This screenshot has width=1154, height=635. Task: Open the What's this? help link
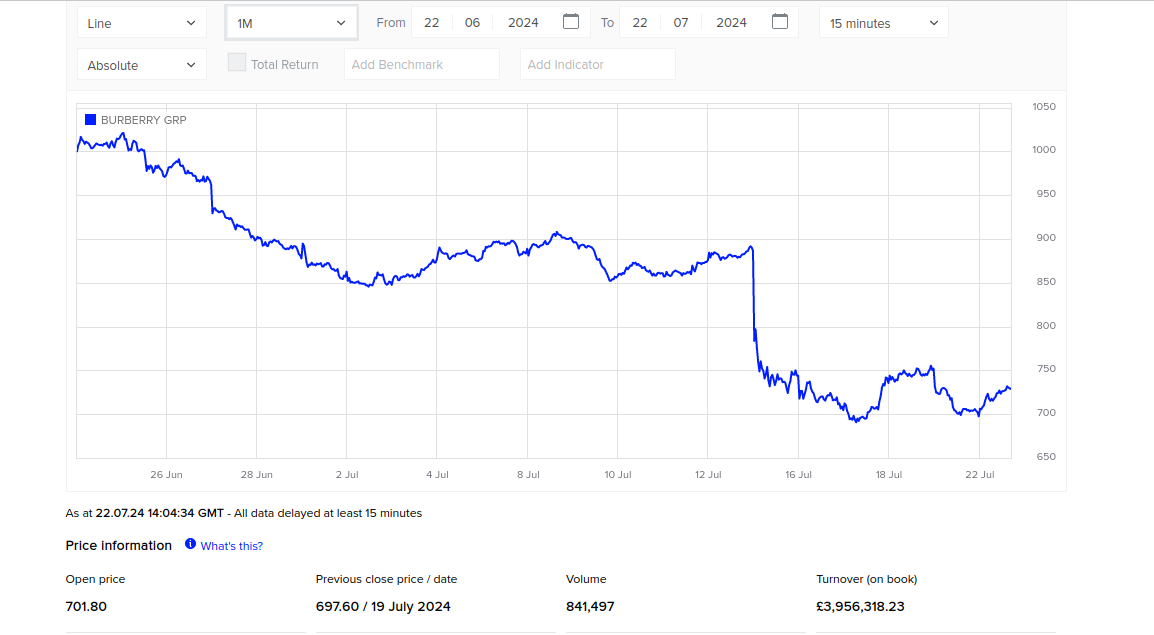point(229,545)
